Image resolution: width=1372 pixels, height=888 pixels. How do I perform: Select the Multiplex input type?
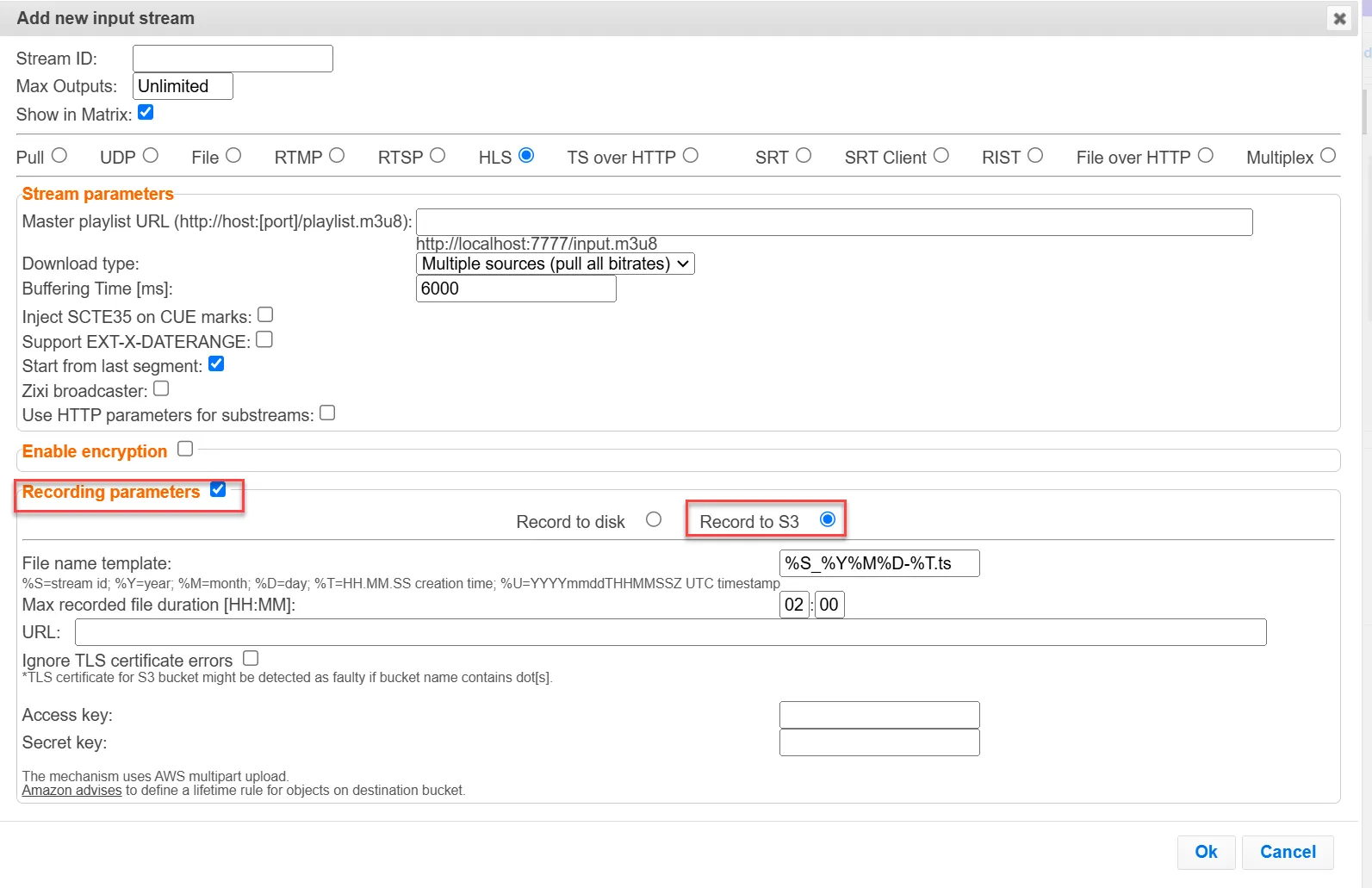click(1328, 155)
